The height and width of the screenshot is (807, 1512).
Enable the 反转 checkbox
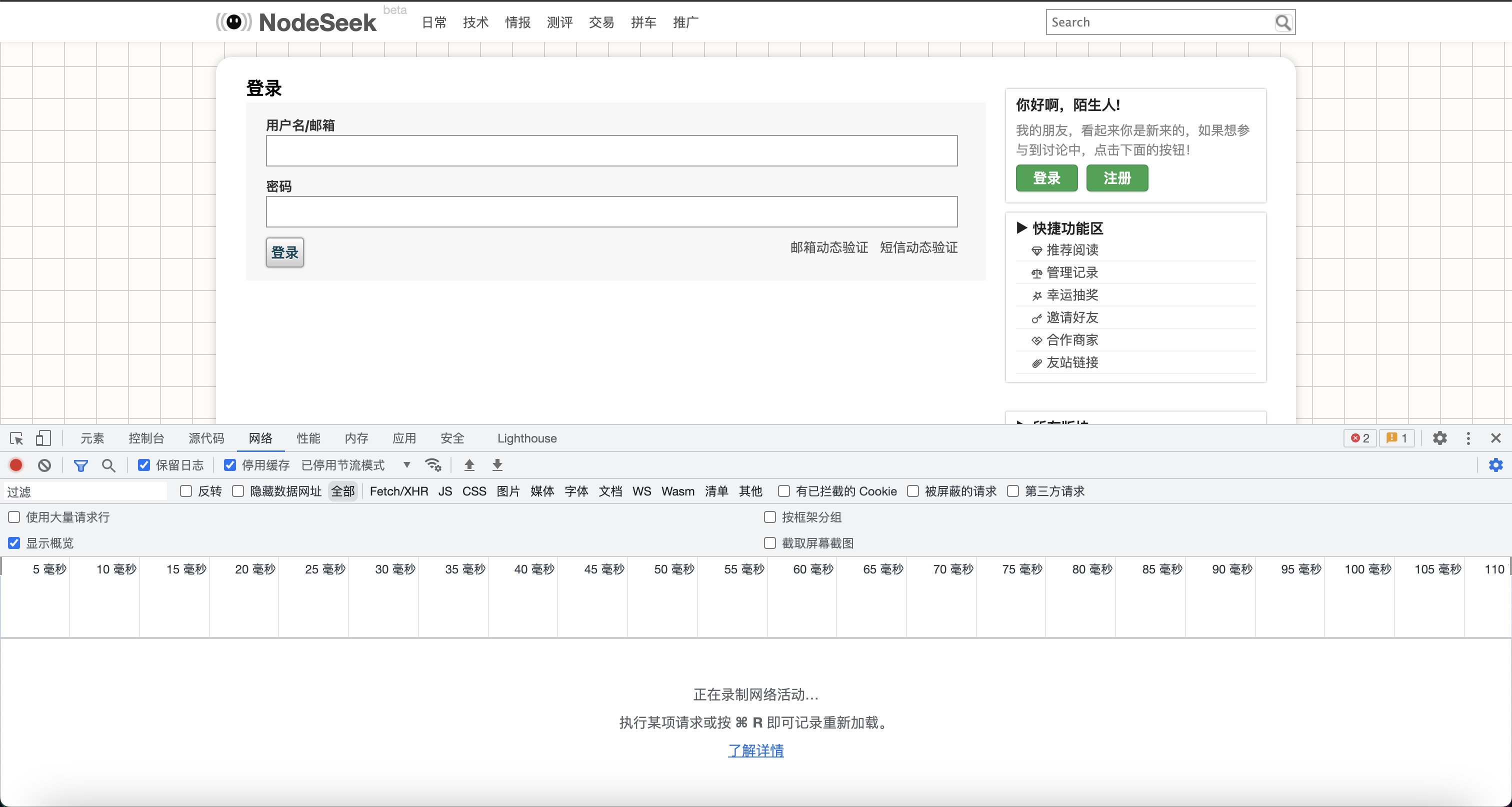click(x=186, y=491)
